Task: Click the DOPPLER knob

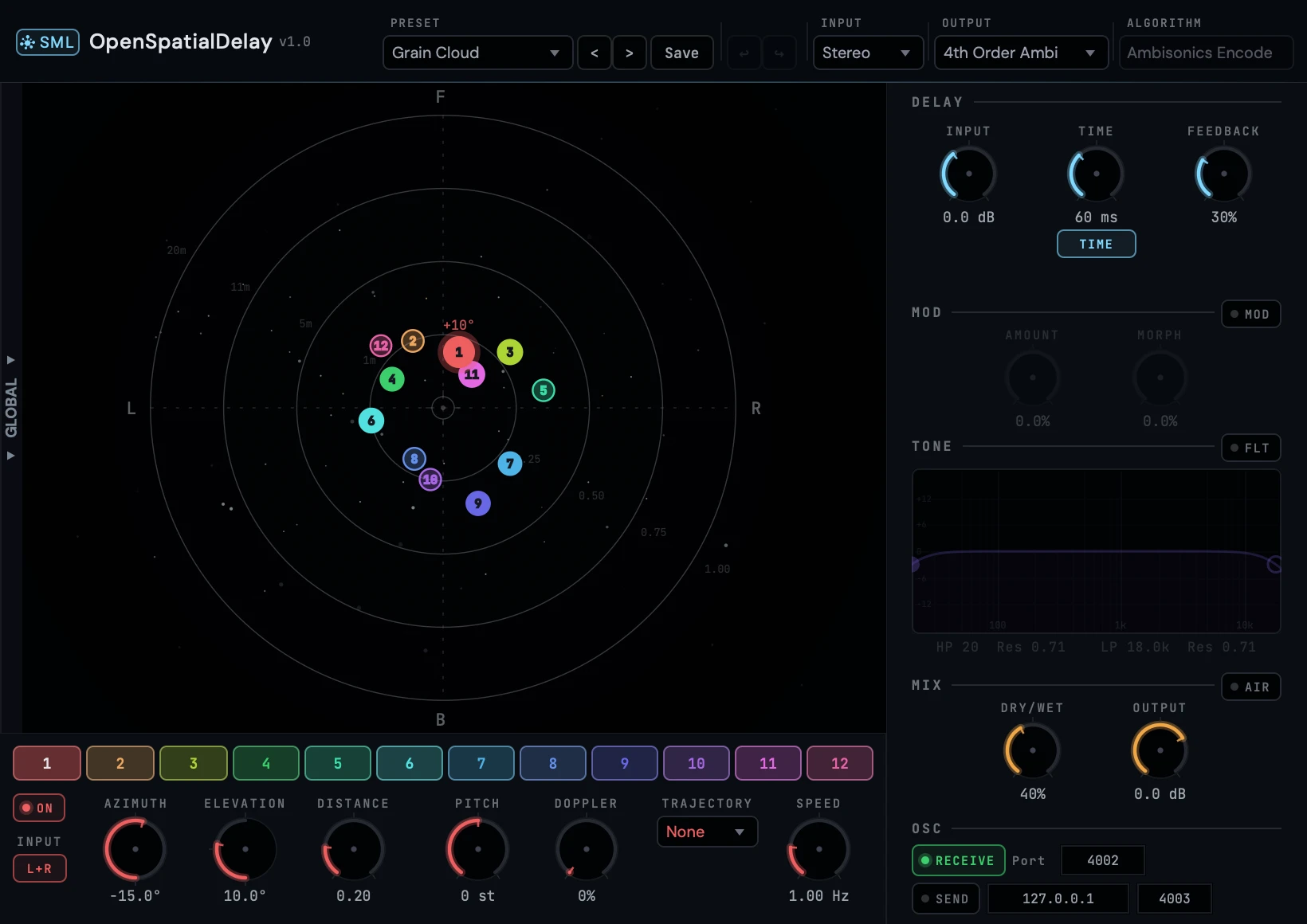Action: 587,849
